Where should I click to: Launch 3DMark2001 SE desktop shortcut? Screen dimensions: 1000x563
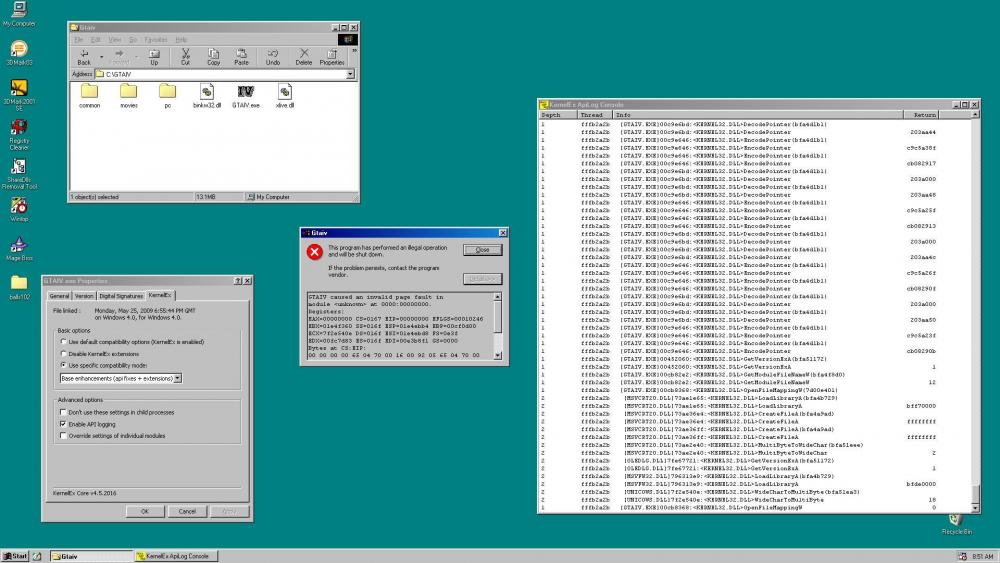pos(19,95)
